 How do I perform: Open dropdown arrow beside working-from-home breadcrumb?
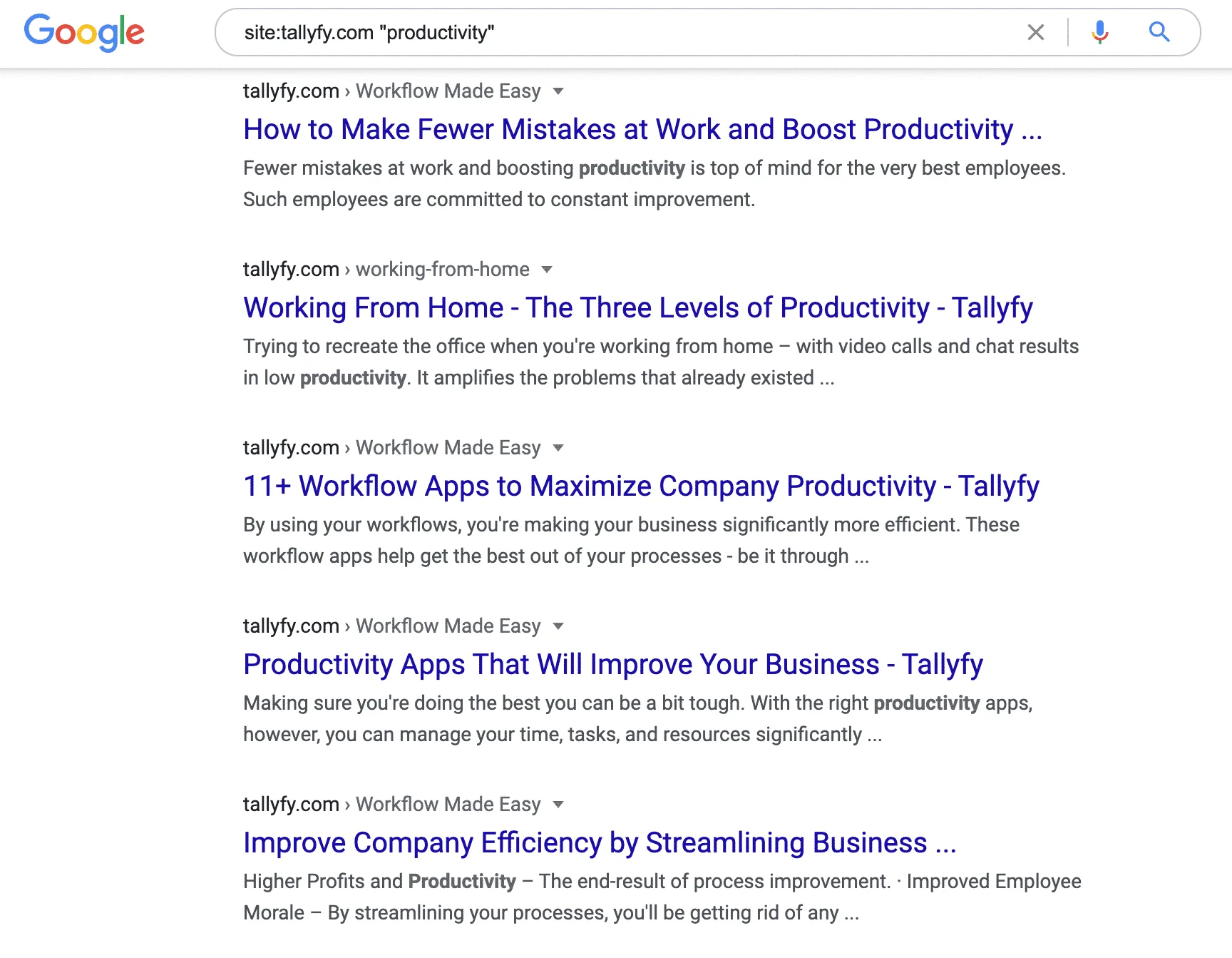(547, 270)
